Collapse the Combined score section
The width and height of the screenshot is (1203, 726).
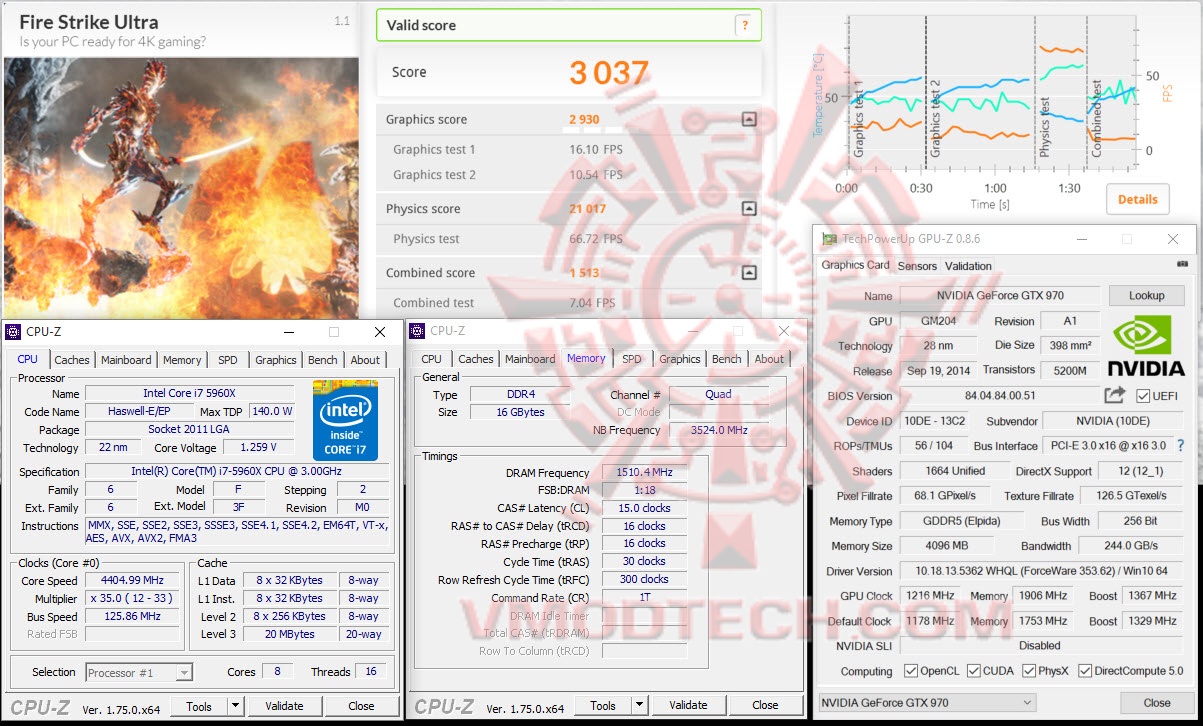748,273
